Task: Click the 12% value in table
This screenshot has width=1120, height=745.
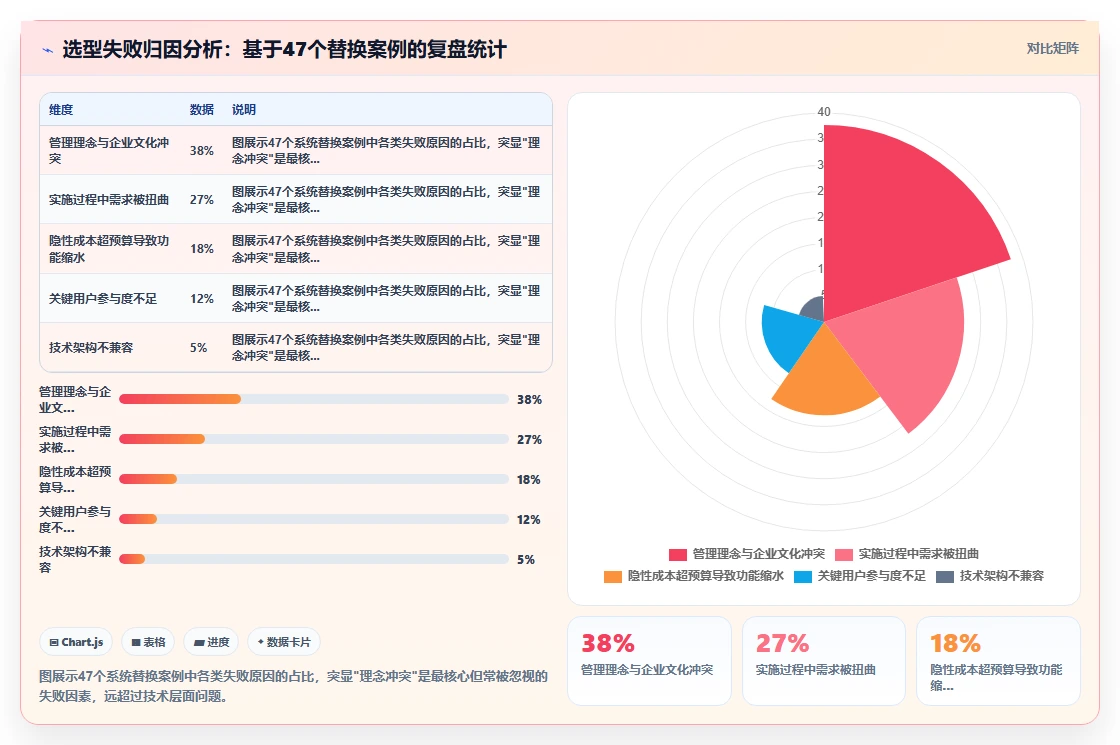Action: (x=201, y=299)
